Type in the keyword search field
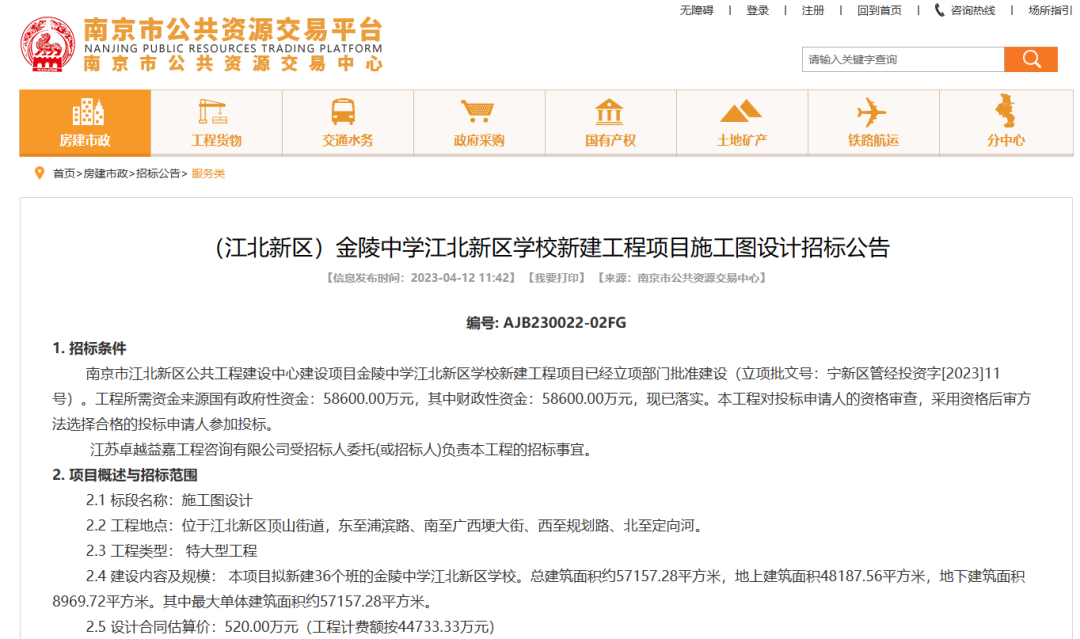Screen dimensions: 1080x639 [x=902, y=59]
